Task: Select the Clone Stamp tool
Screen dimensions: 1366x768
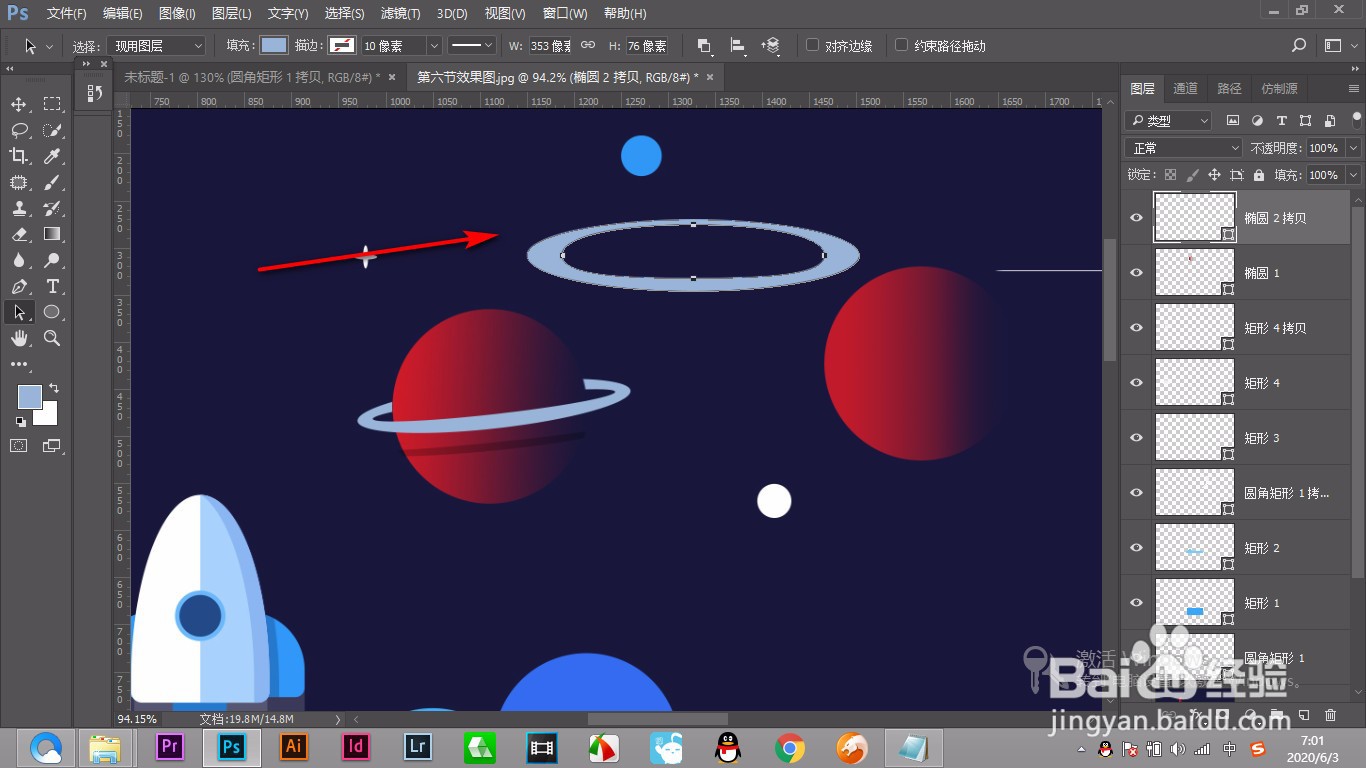Action: 19,208
